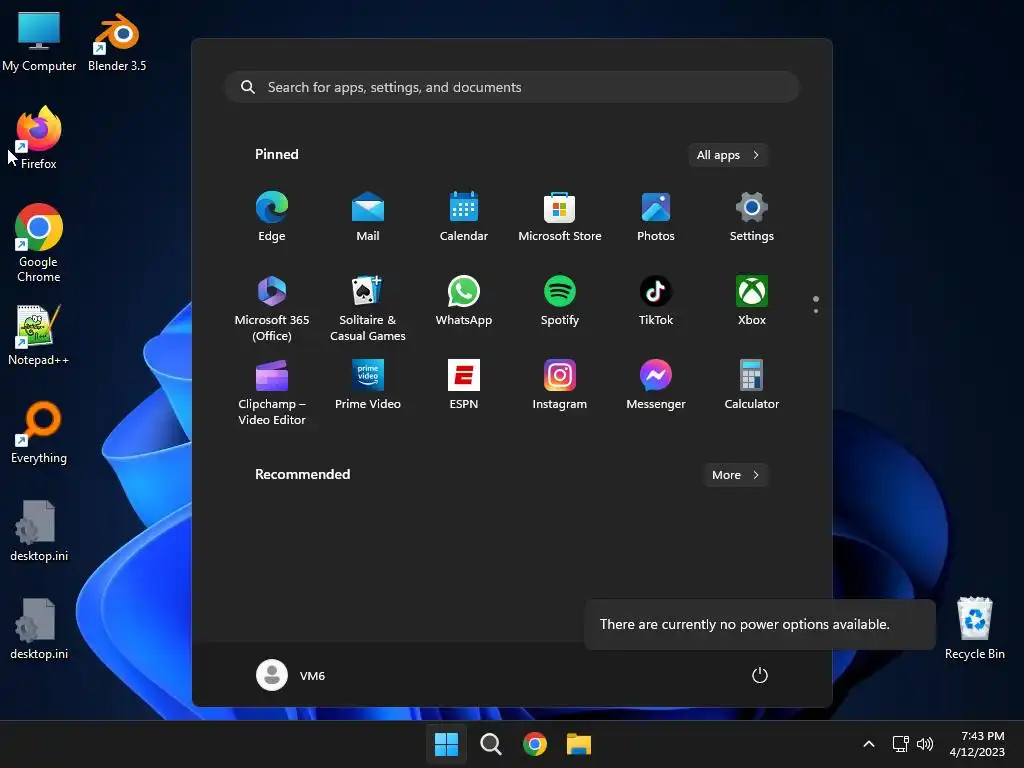Viewport: 1024px width, 768px height.
Task: Select the Firefox desktop shortcut
Action: click(x=39, y=138)
